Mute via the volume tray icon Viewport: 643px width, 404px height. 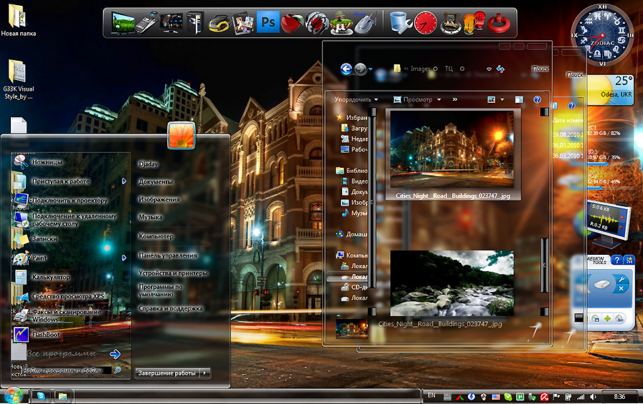click(593, 397)
